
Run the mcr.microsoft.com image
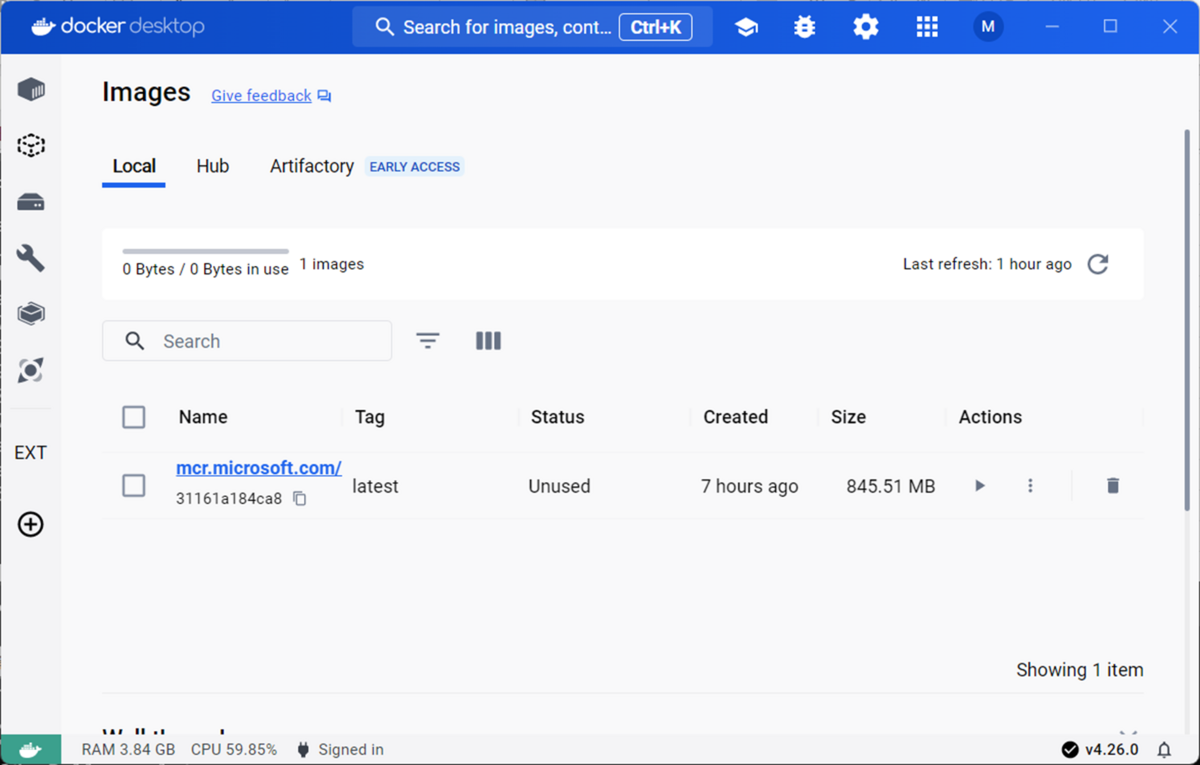980,486
